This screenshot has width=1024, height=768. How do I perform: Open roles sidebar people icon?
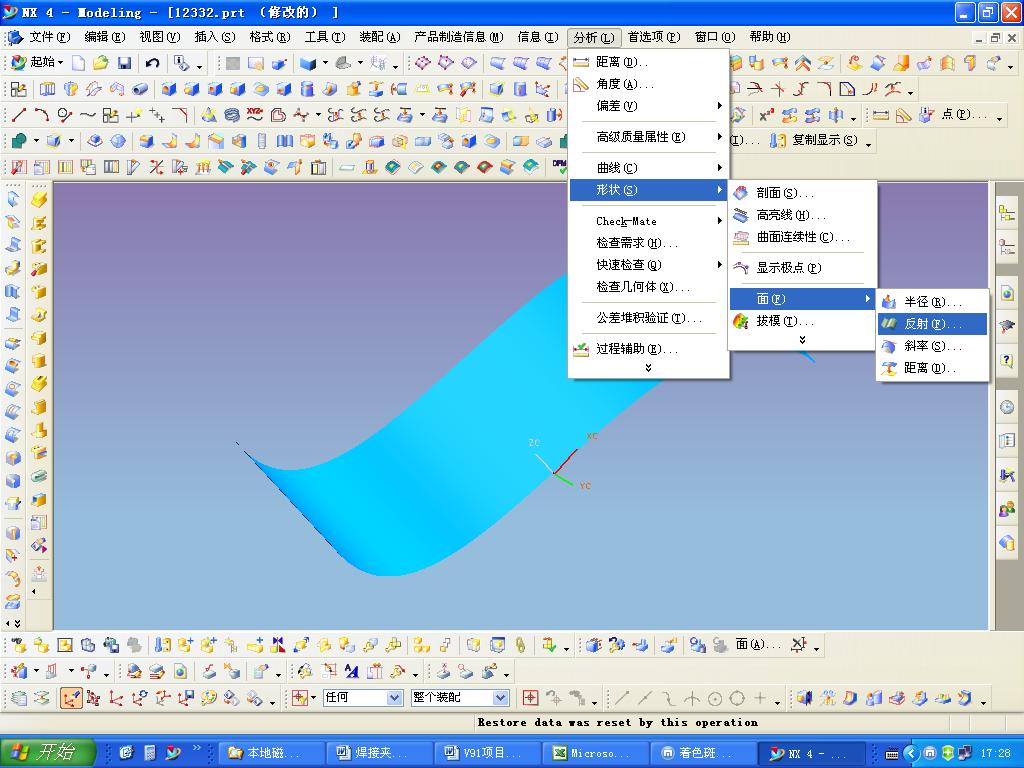pyautogui.click(x=1007, y=509)
